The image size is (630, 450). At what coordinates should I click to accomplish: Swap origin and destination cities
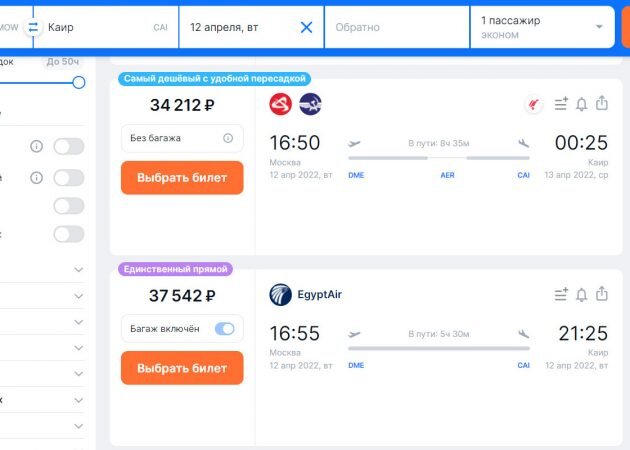(33, 27)
